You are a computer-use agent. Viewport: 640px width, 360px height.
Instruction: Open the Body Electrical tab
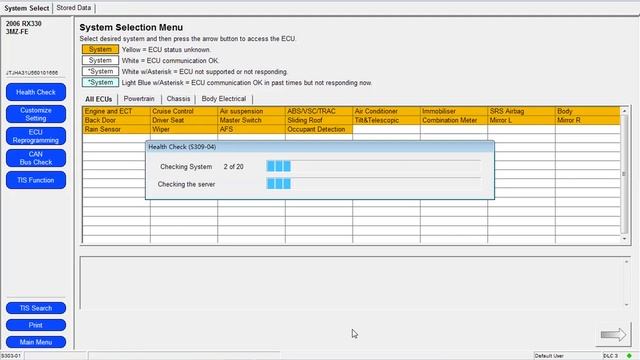coord(224,99)
